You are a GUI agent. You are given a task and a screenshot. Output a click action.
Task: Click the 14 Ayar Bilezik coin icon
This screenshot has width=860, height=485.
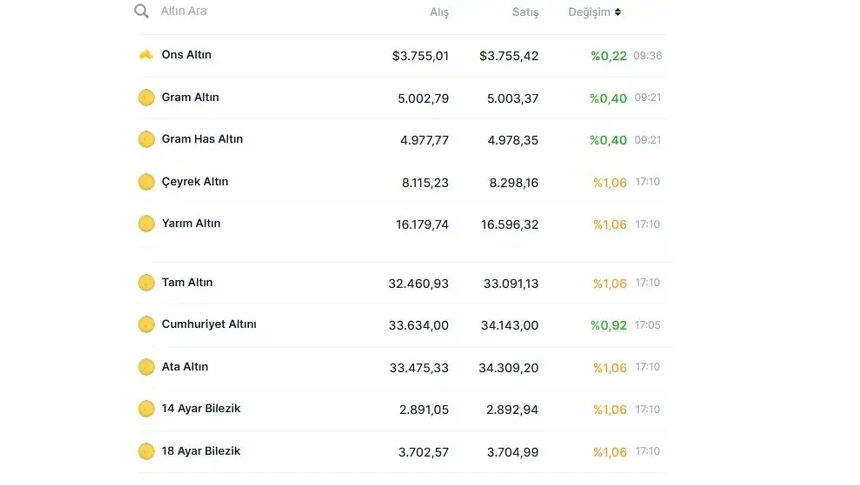tap(146, 409)
